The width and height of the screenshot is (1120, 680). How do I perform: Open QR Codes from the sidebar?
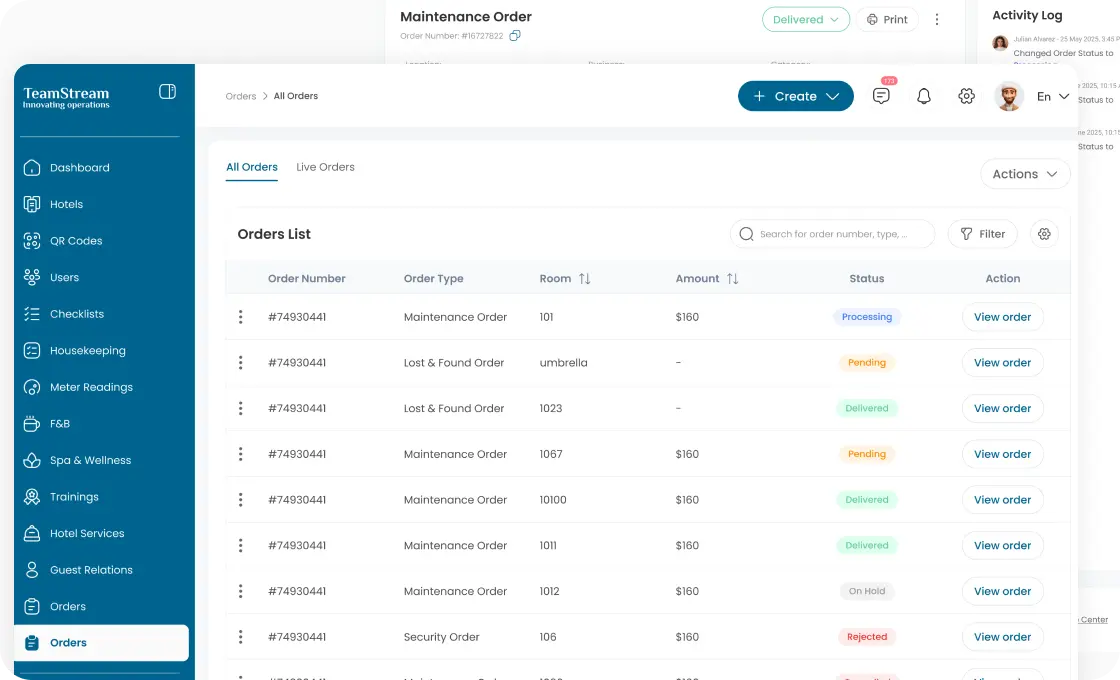pyautogui.click(x=76, y=241)
